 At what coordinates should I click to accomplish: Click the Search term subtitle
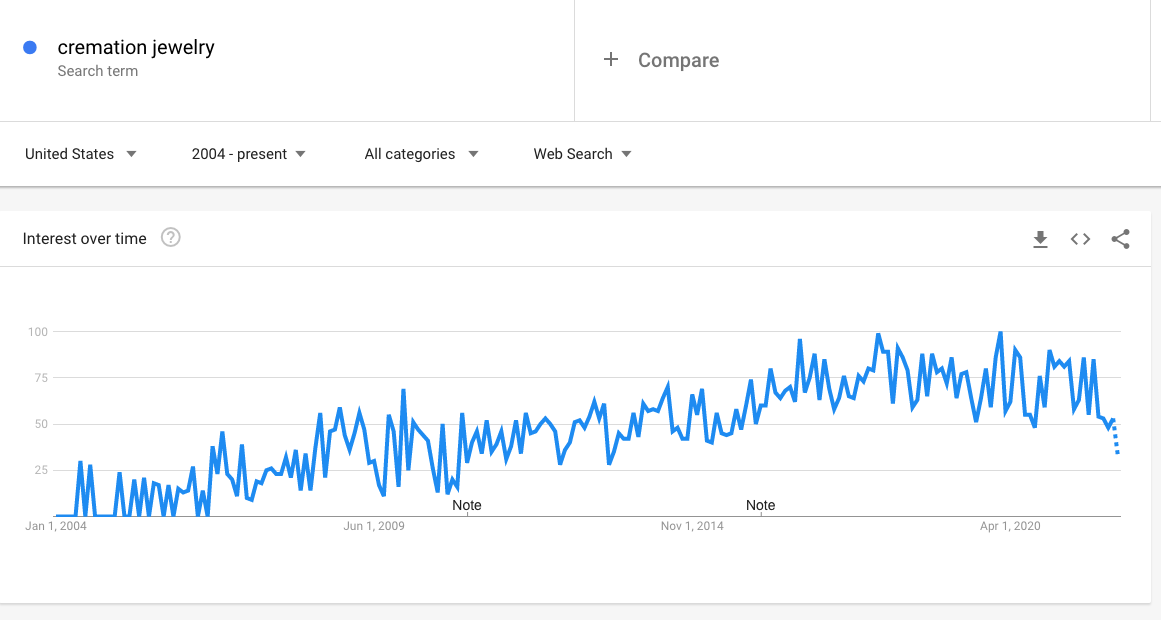point(98,71)
